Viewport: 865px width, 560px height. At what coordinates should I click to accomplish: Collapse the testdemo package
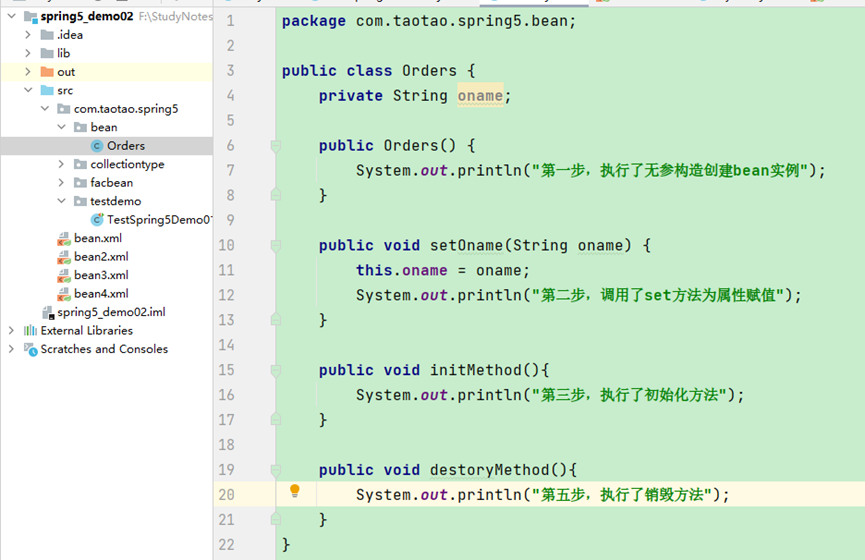point(62,201)
